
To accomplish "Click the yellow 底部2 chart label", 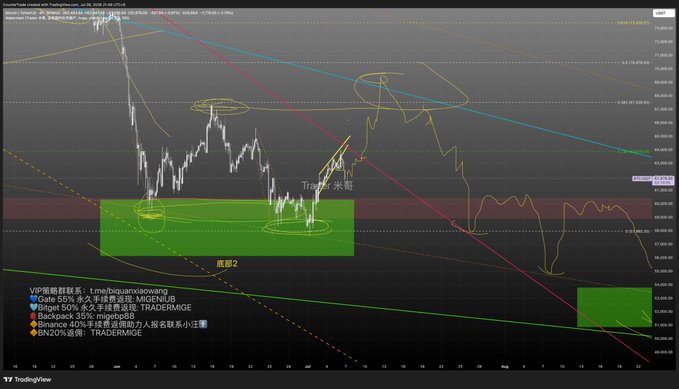I will pos(227,263).
